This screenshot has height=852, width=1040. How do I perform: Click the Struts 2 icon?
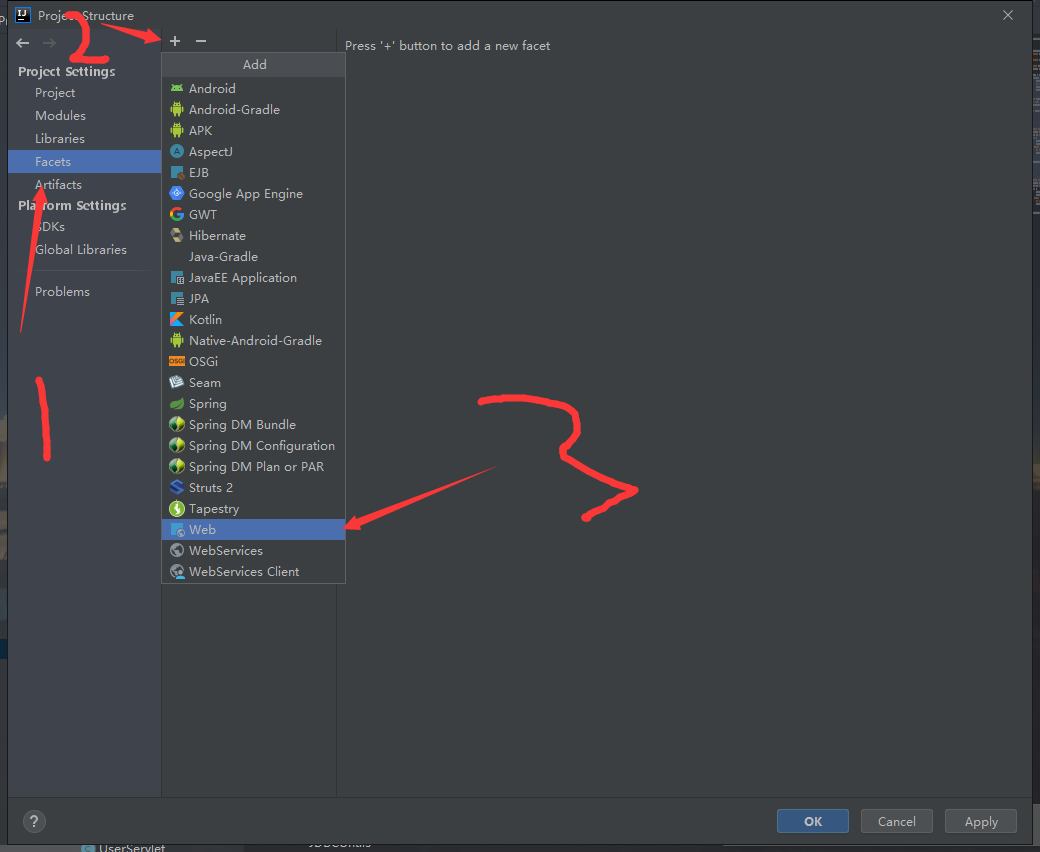click(176, 487)
